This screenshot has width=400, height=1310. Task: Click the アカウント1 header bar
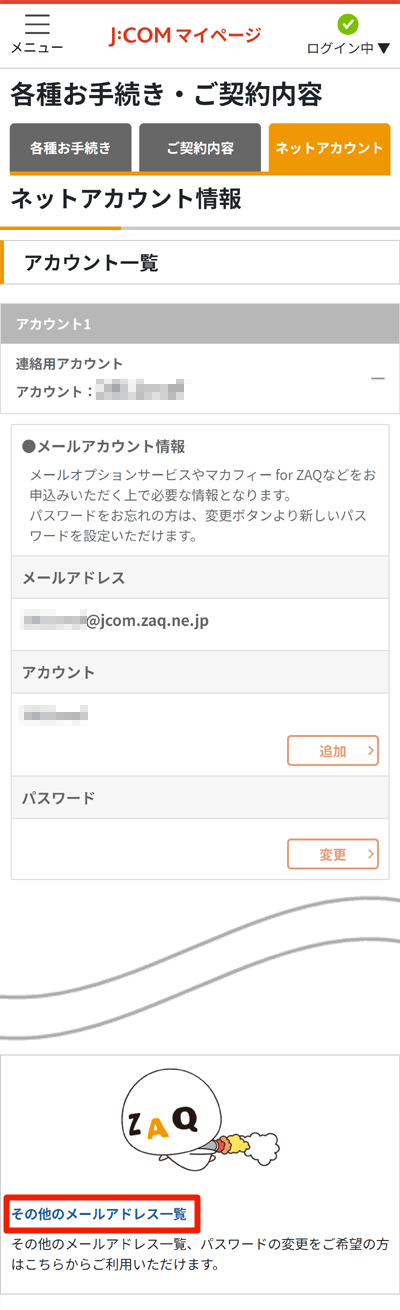(x=200, y=324)
